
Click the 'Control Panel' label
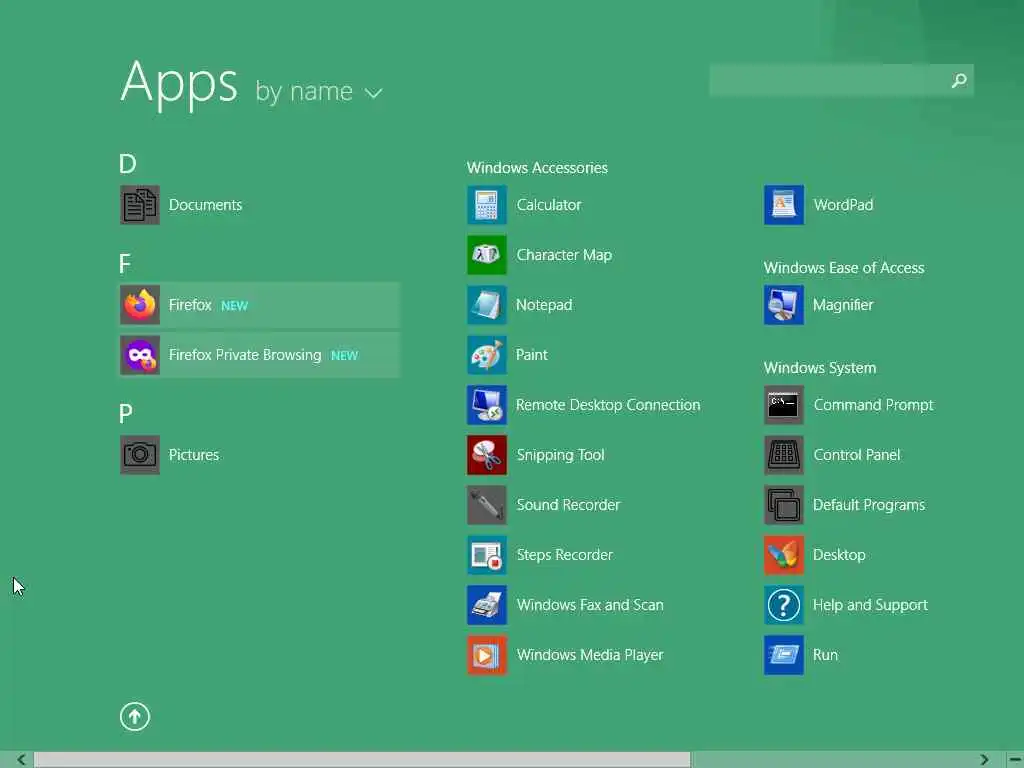(857, 455)
